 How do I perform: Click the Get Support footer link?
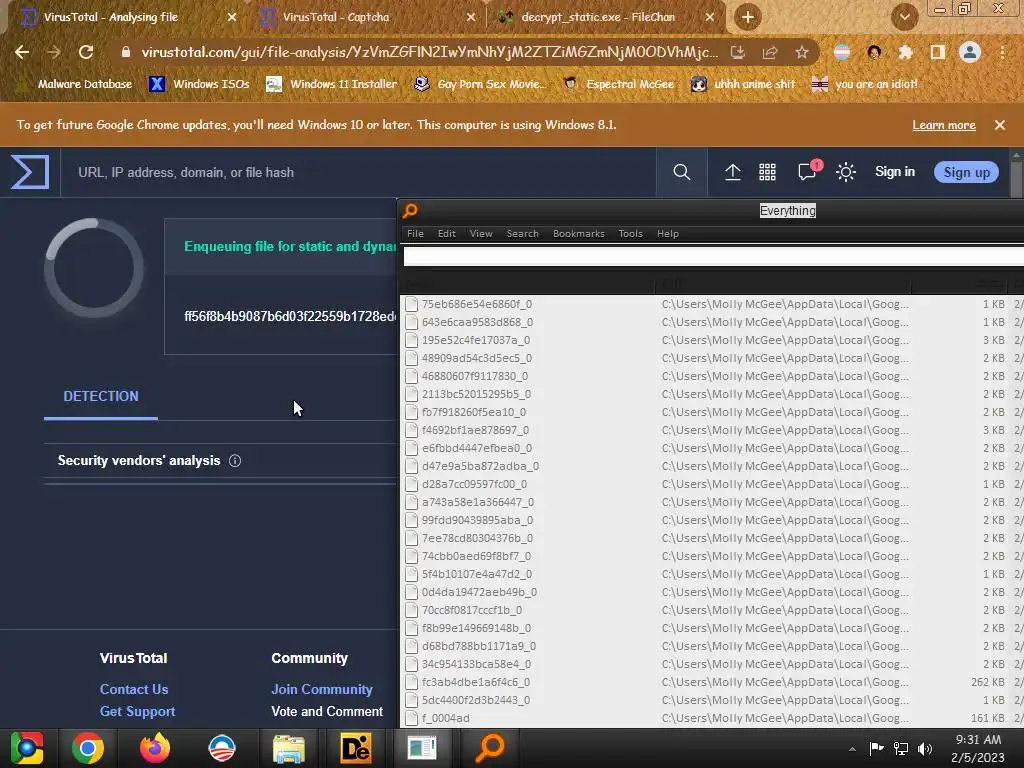click(x=137, y=711)
